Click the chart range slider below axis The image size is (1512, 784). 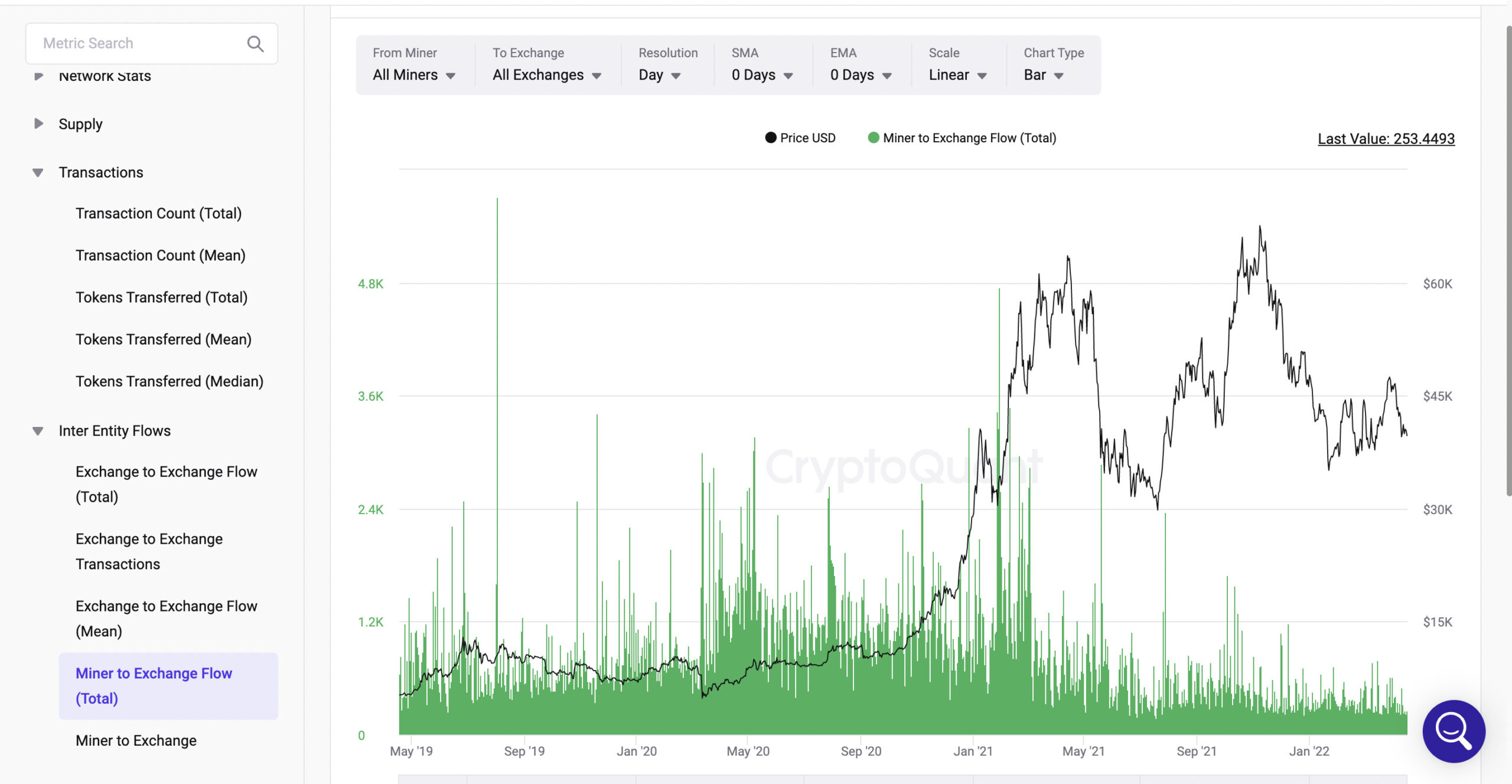pos(902,779)
